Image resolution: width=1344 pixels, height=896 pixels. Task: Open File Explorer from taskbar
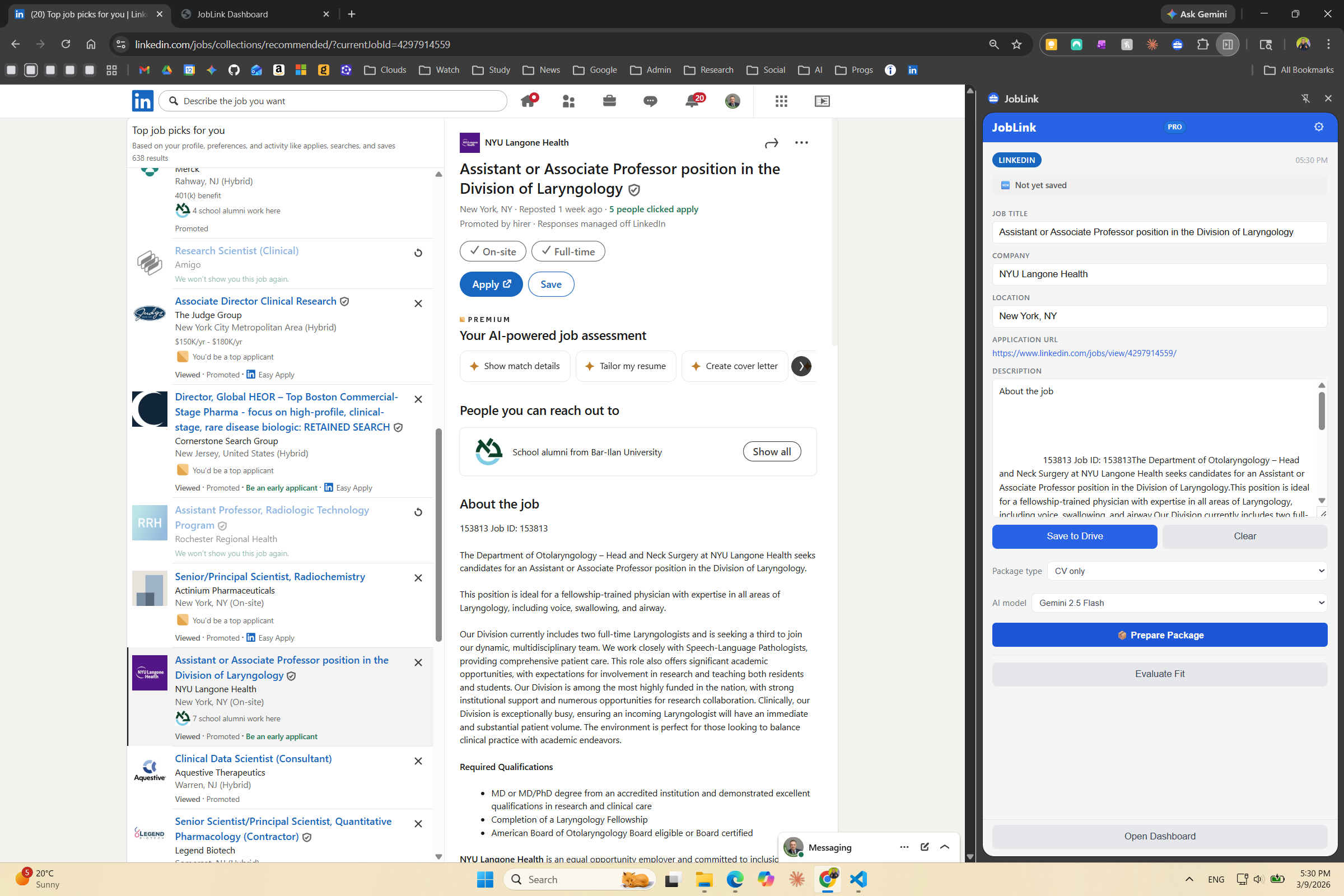704,879
